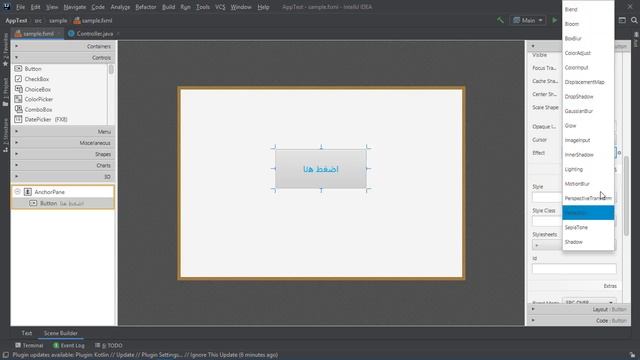Viewport: 640px width, 360px height.
Task: Expand the Layout : Button inspector section
Action: [x=578, y=309]
